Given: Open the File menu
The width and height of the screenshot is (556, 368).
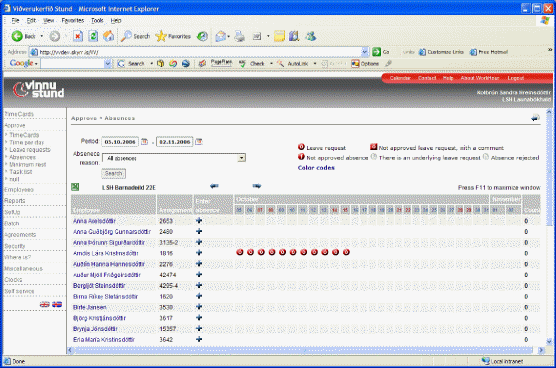Looking at the screenshot, I should 15,21.
